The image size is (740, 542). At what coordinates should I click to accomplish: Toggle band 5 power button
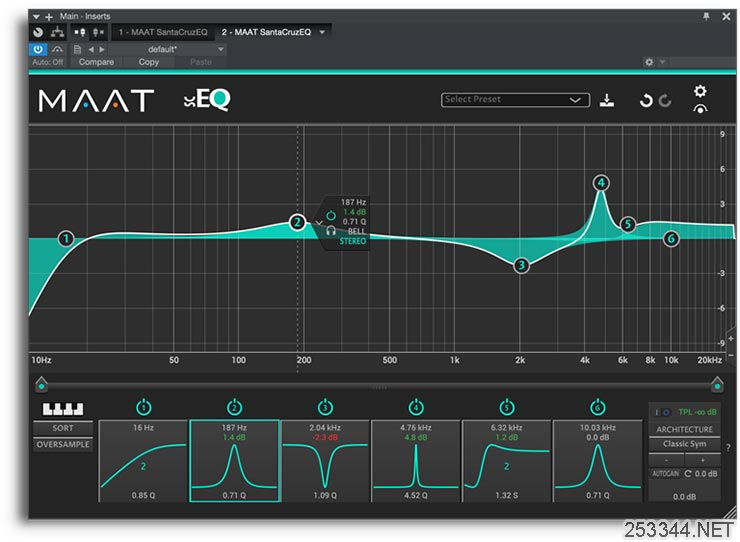click(x=507, y=407)
